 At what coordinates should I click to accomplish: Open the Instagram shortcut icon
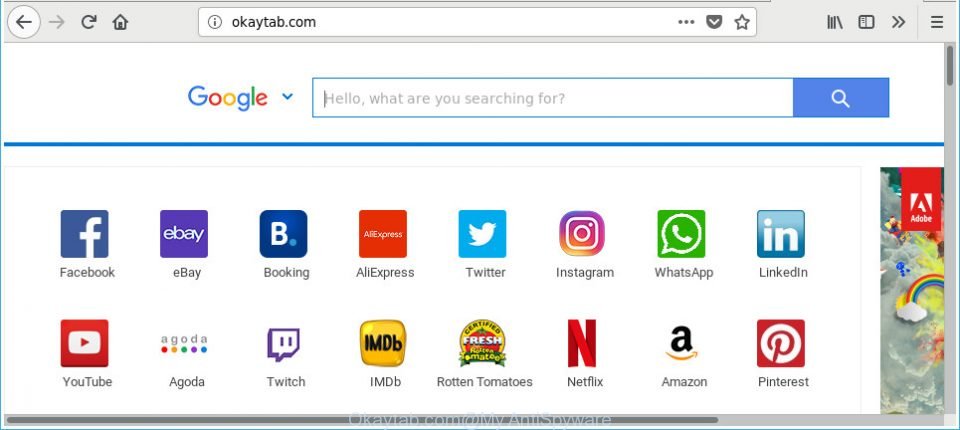pyautogui.click(x=582, y=233)
